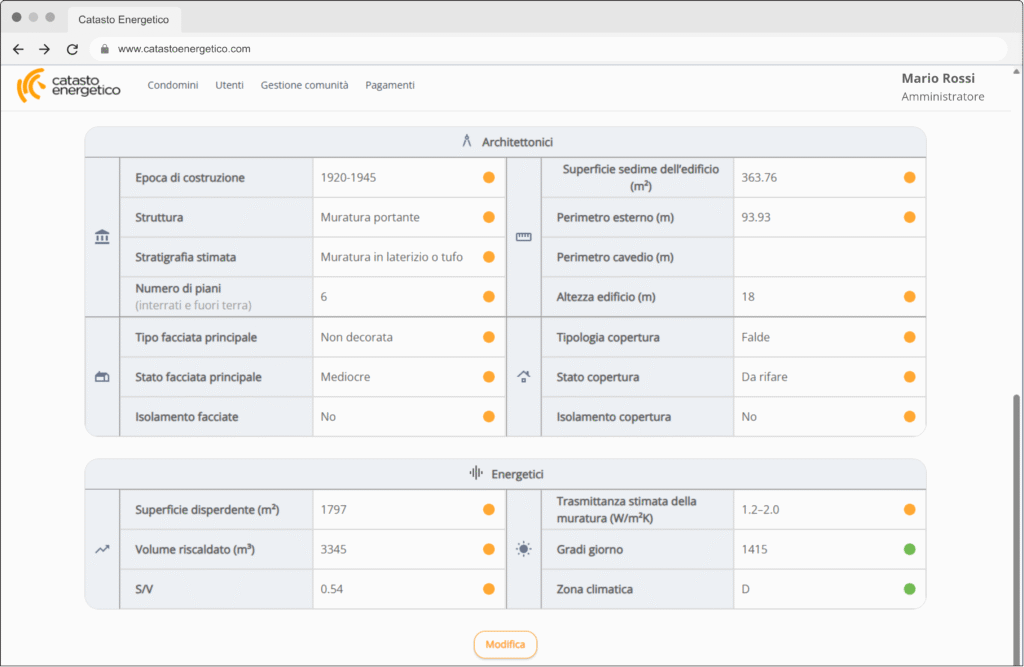Go back using the browser back arrow
Screen dimensions: 1024x667
[x=18, y=49]
